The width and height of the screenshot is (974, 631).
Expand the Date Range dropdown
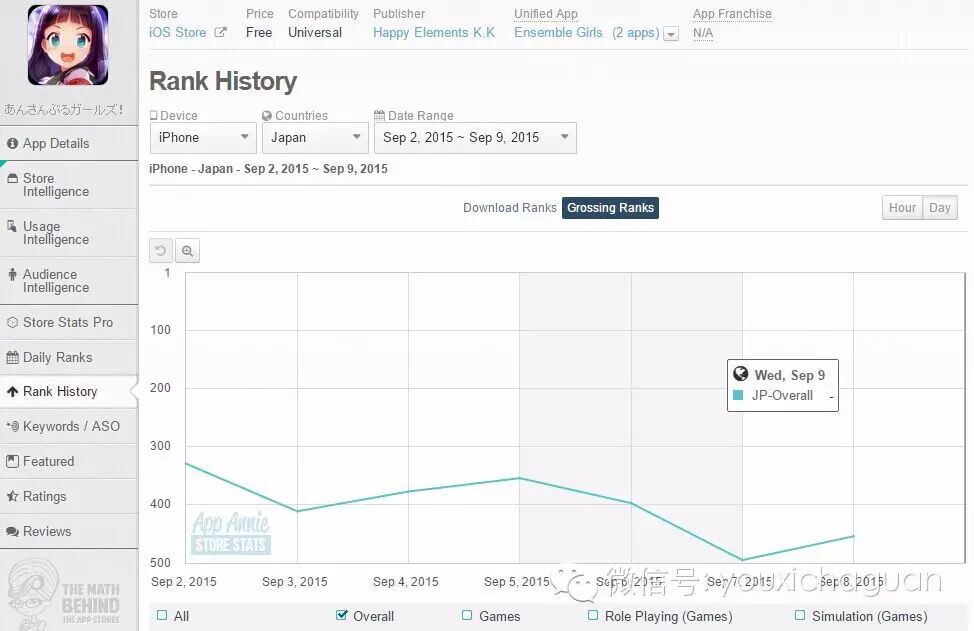475,138
